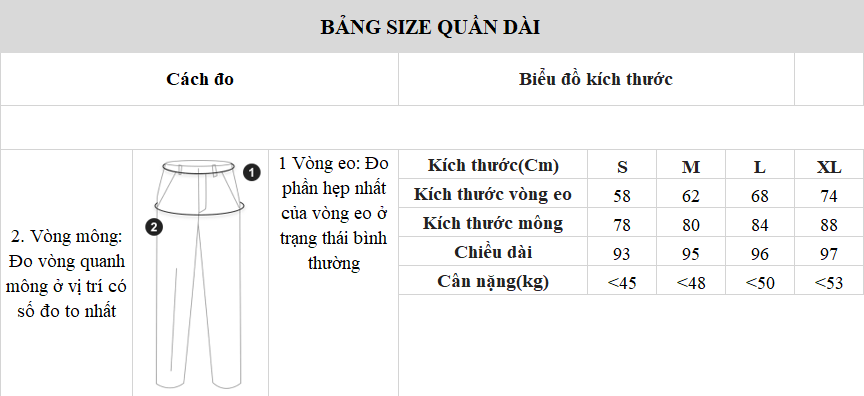Viewport: 864px width, 396px height.
Task: Click weight value <50 for size L
Action: (x=760, y=283)
